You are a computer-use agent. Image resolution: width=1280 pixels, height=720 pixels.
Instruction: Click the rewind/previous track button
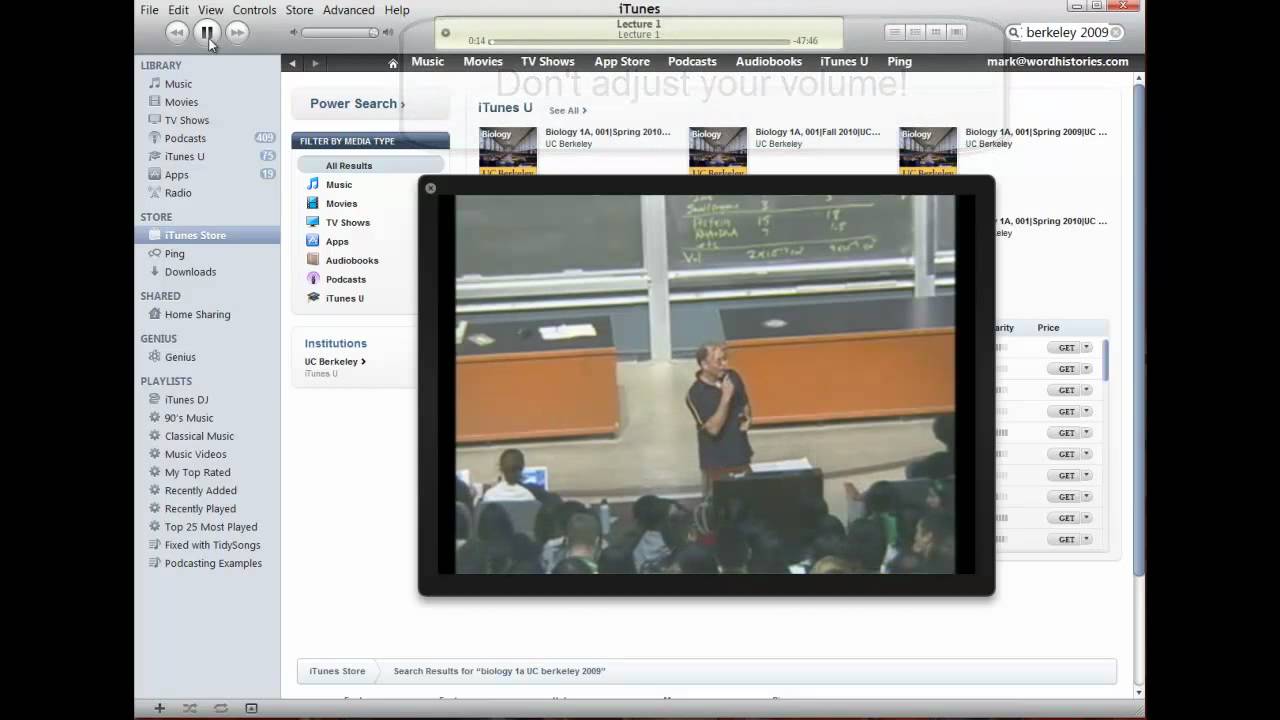pos(176,33)
